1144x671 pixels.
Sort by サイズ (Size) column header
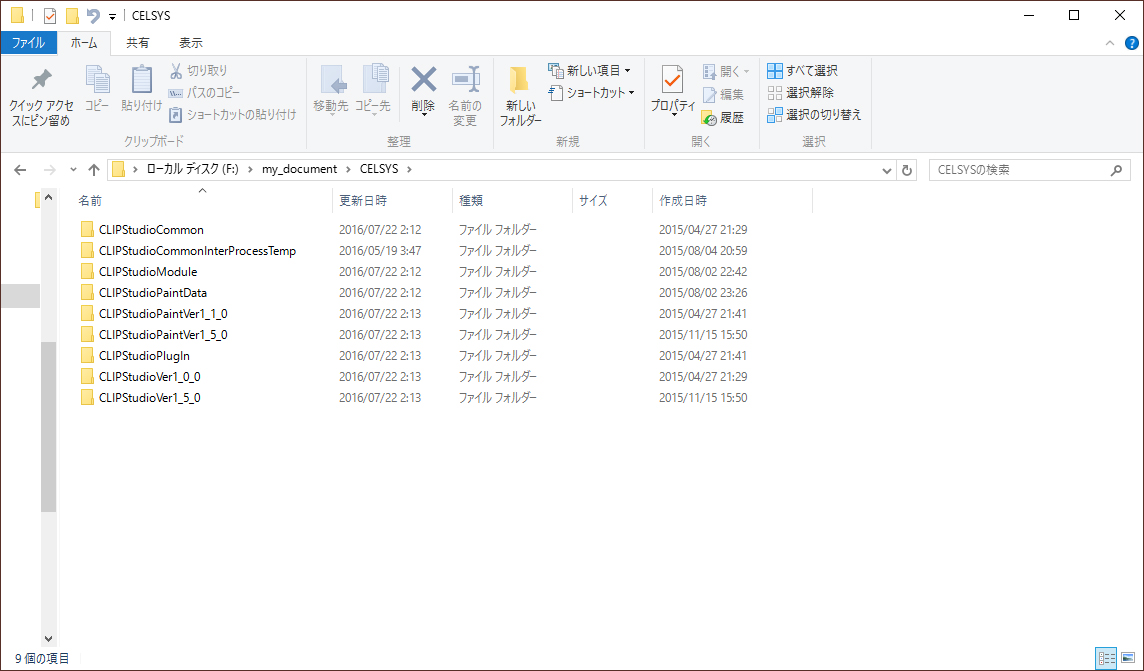[x=593, y=201]
